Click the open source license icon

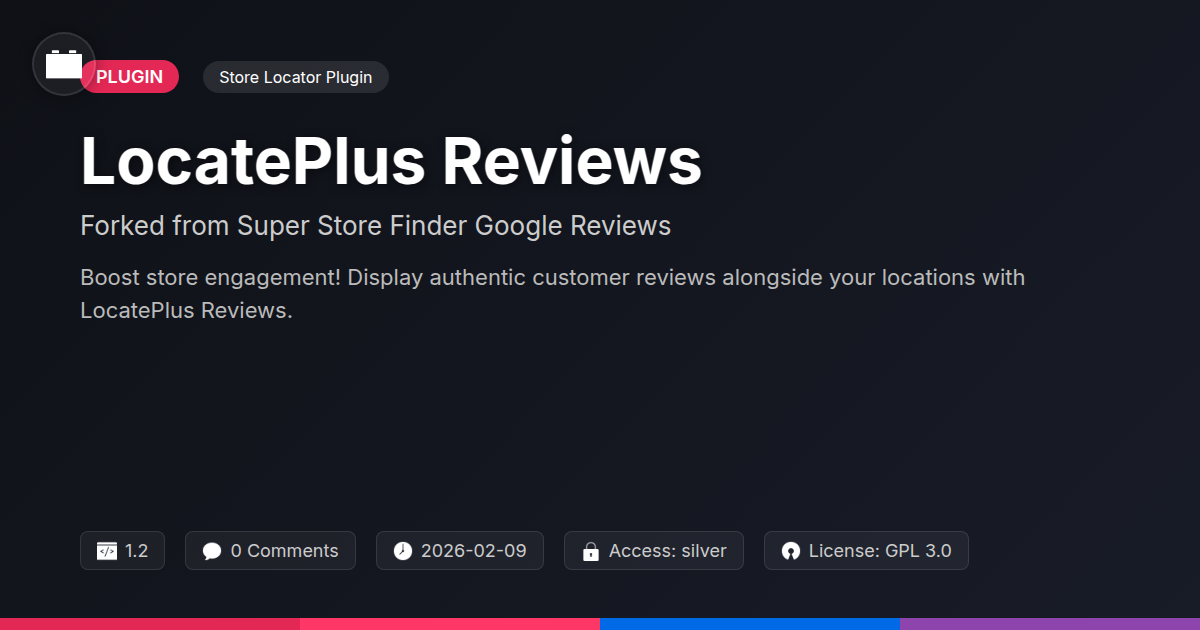coord(791,551)
